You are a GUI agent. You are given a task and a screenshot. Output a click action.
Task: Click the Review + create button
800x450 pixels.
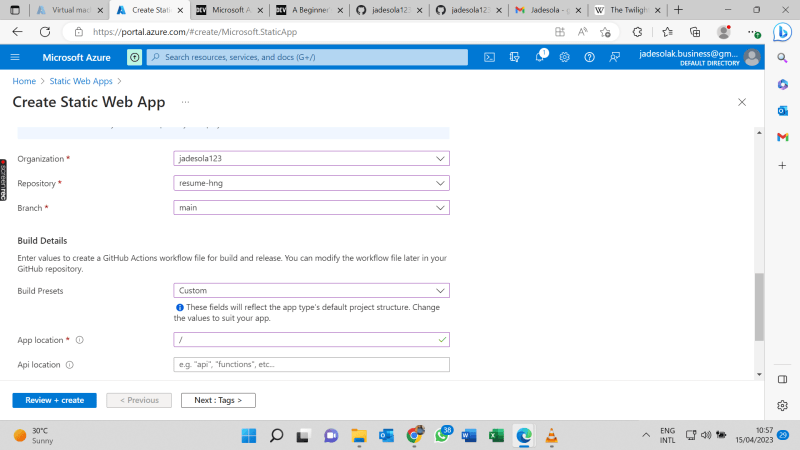tap(55, 401)
